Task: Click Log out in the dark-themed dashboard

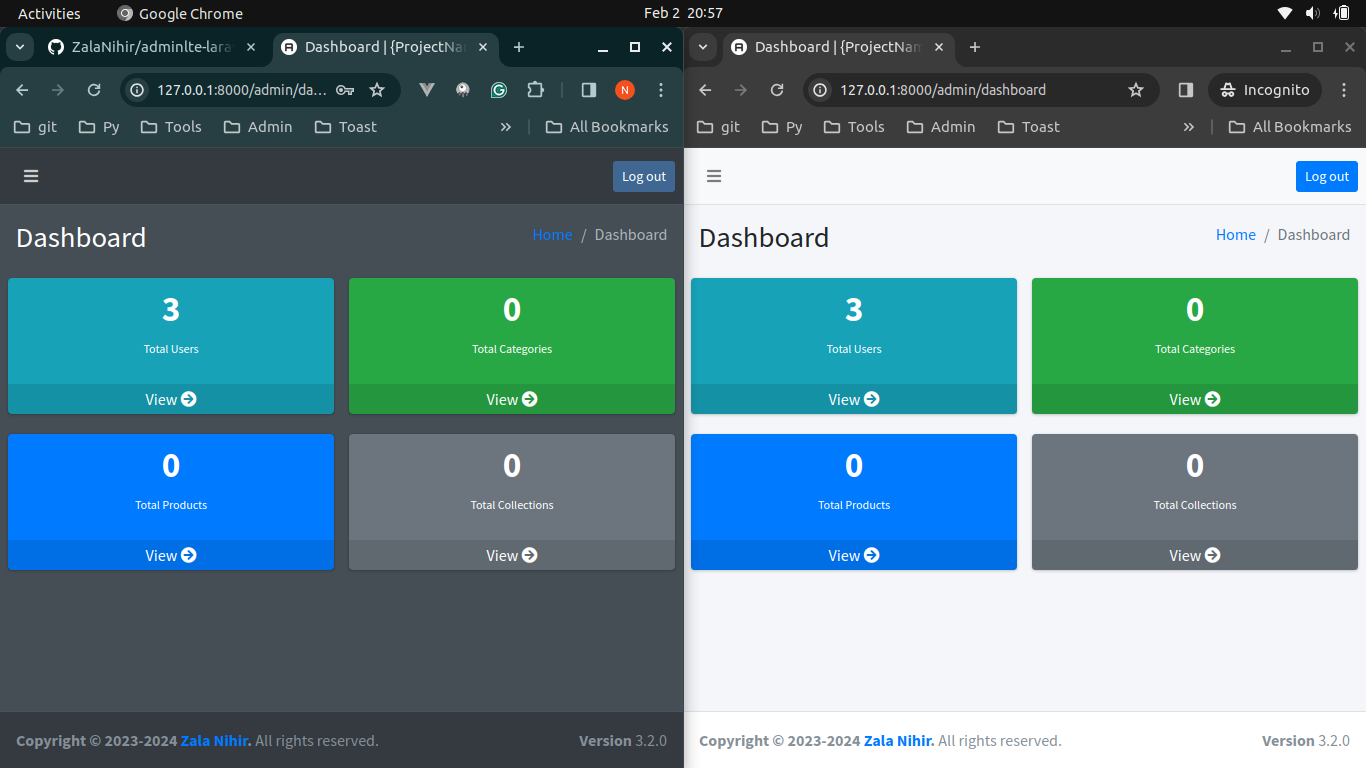Action: [643, 176]
